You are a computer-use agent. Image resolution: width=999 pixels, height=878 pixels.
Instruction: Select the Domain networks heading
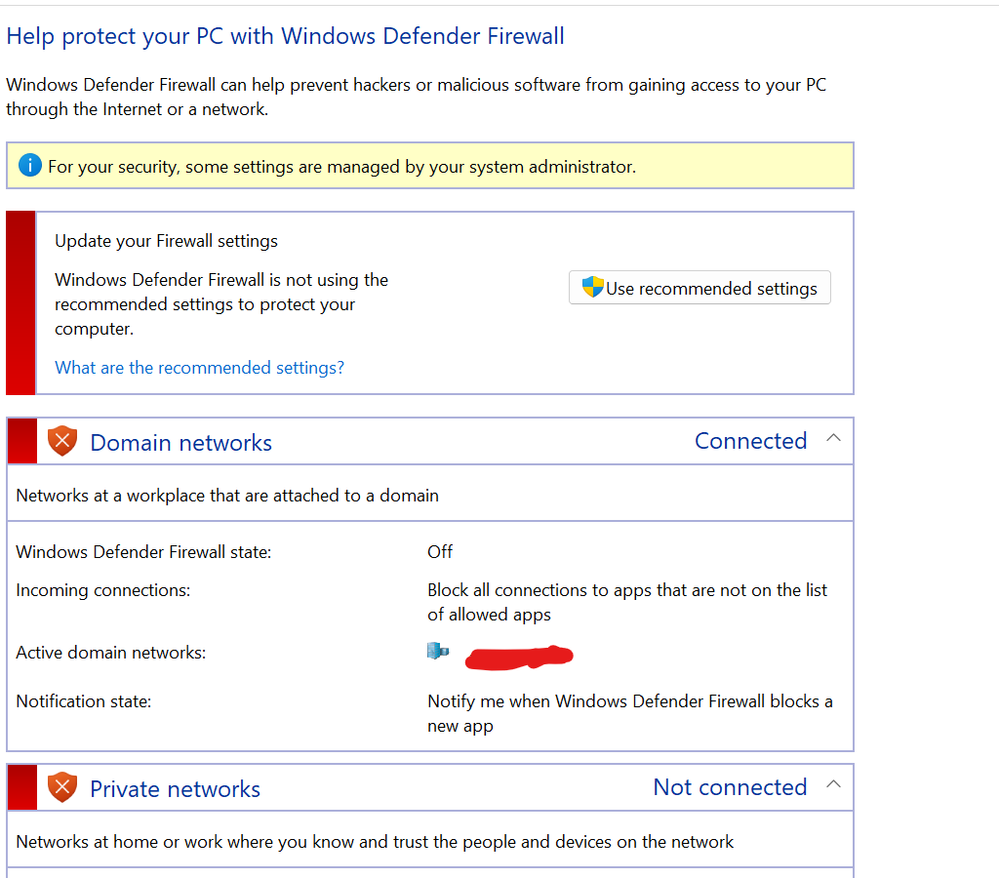181,443
